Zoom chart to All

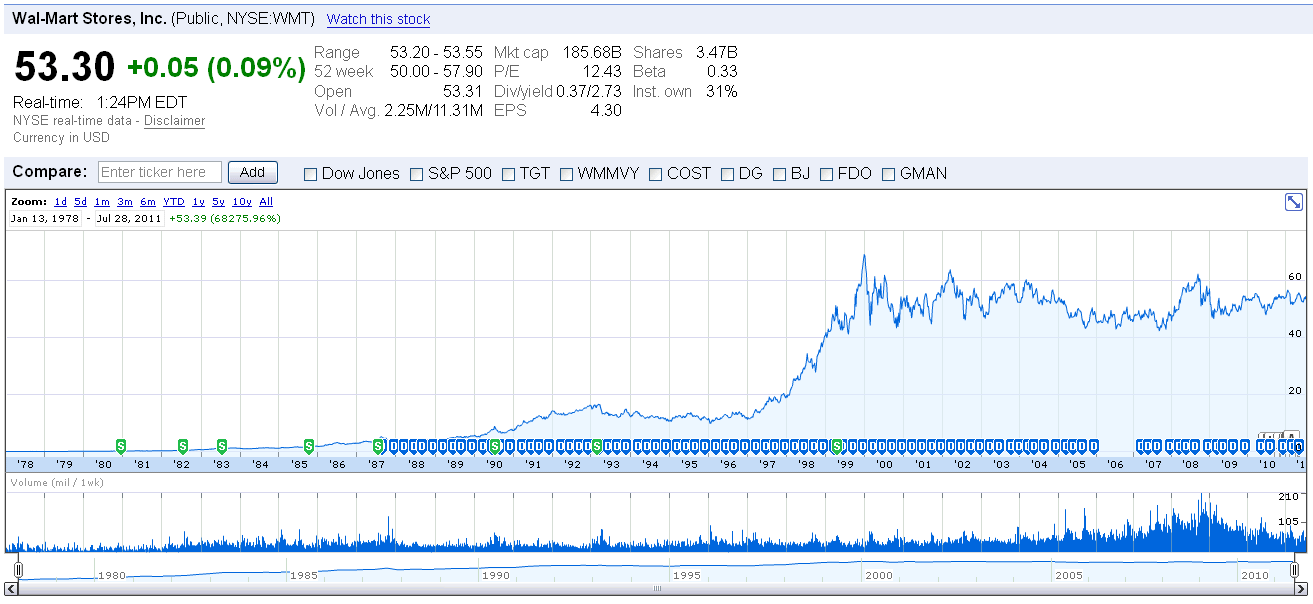point(266,201)
